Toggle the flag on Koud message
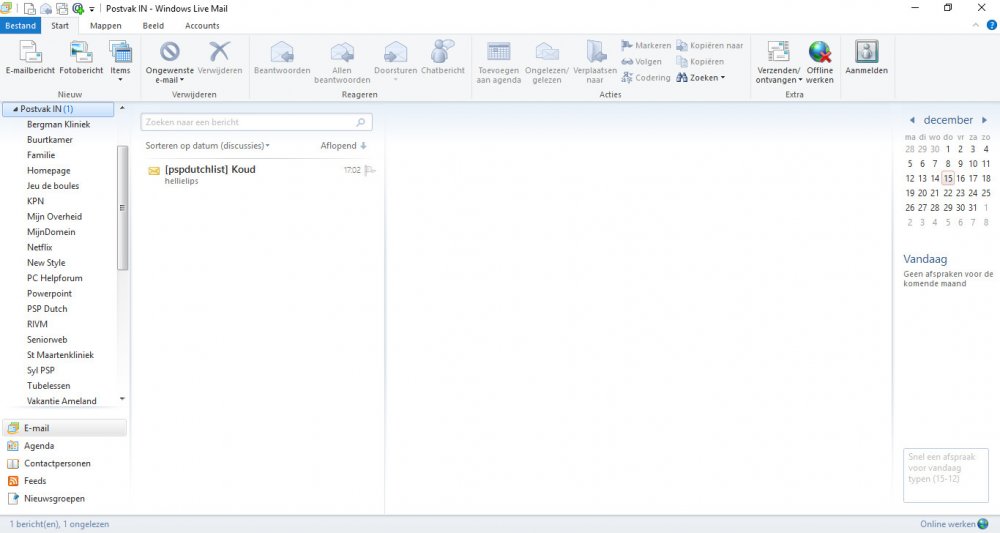The image size is (1000, 533). 370,171
